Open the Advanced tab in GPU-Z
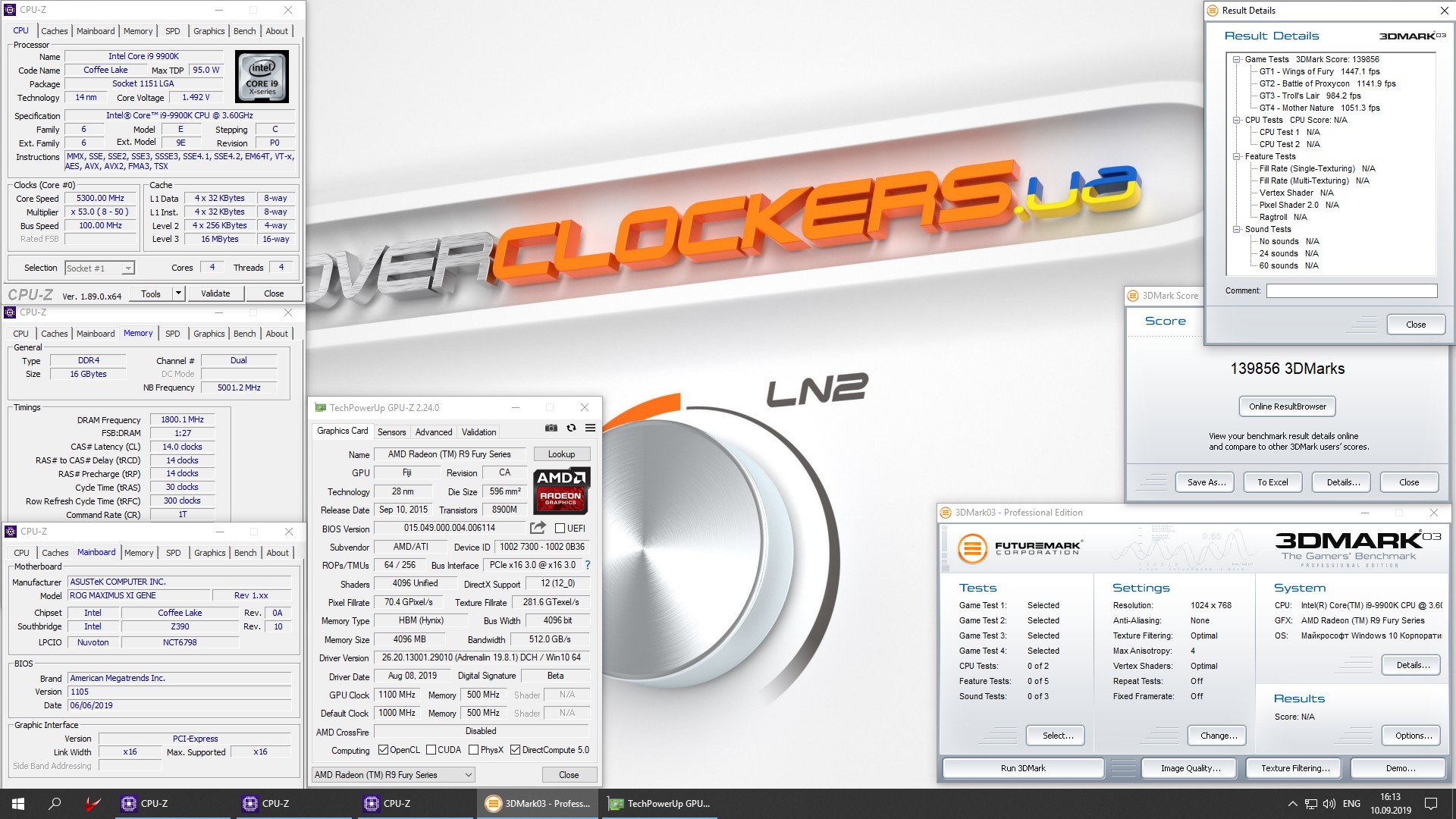 point(434,432)
